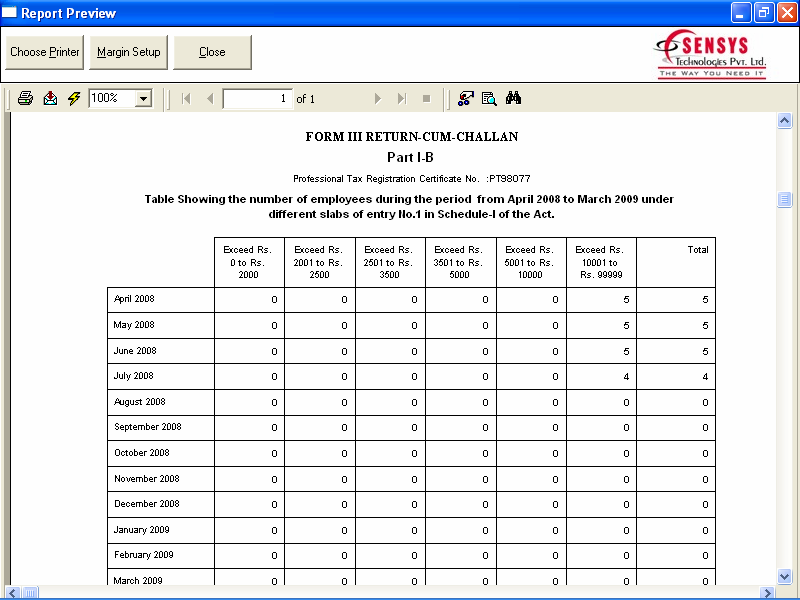The image size is (800, 600).
Task: Click 'Exceed Rs. 2001 to Rs. 2500' header
Action: [x=318, y=262]
